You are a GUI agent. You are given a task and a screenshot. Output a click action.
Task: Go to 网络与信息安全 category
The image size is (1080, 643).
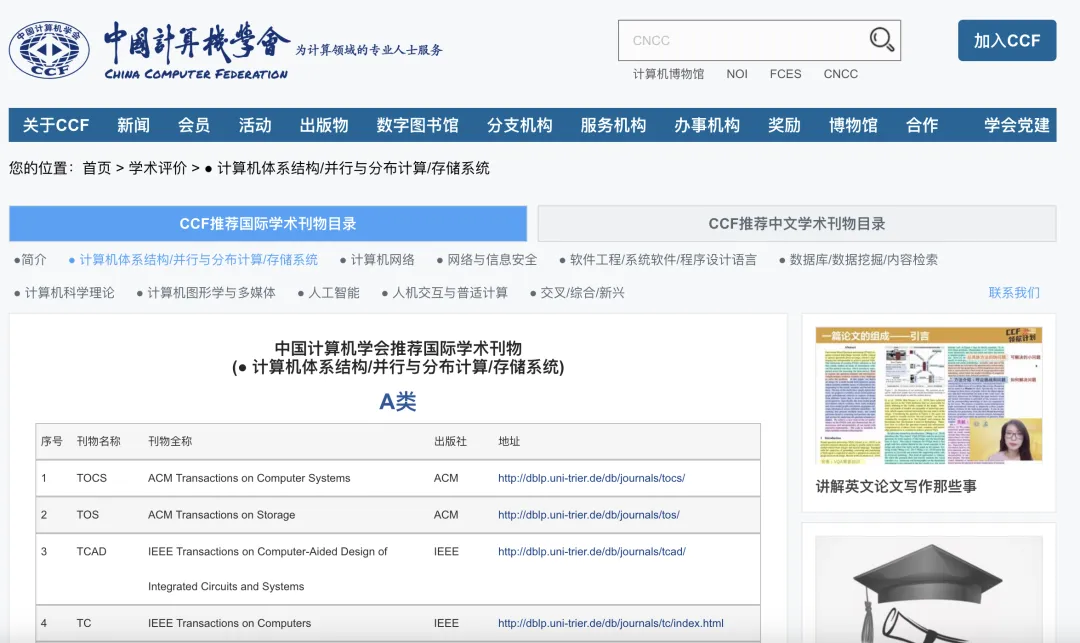492,260
